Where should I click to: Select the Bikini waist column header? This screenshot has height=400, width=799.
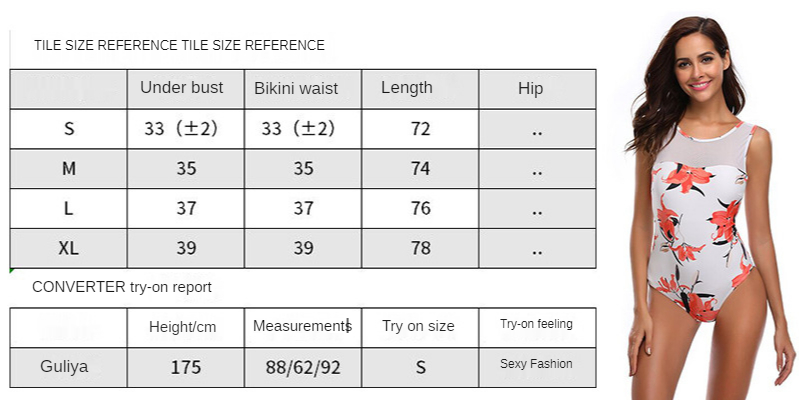point(296,88)
